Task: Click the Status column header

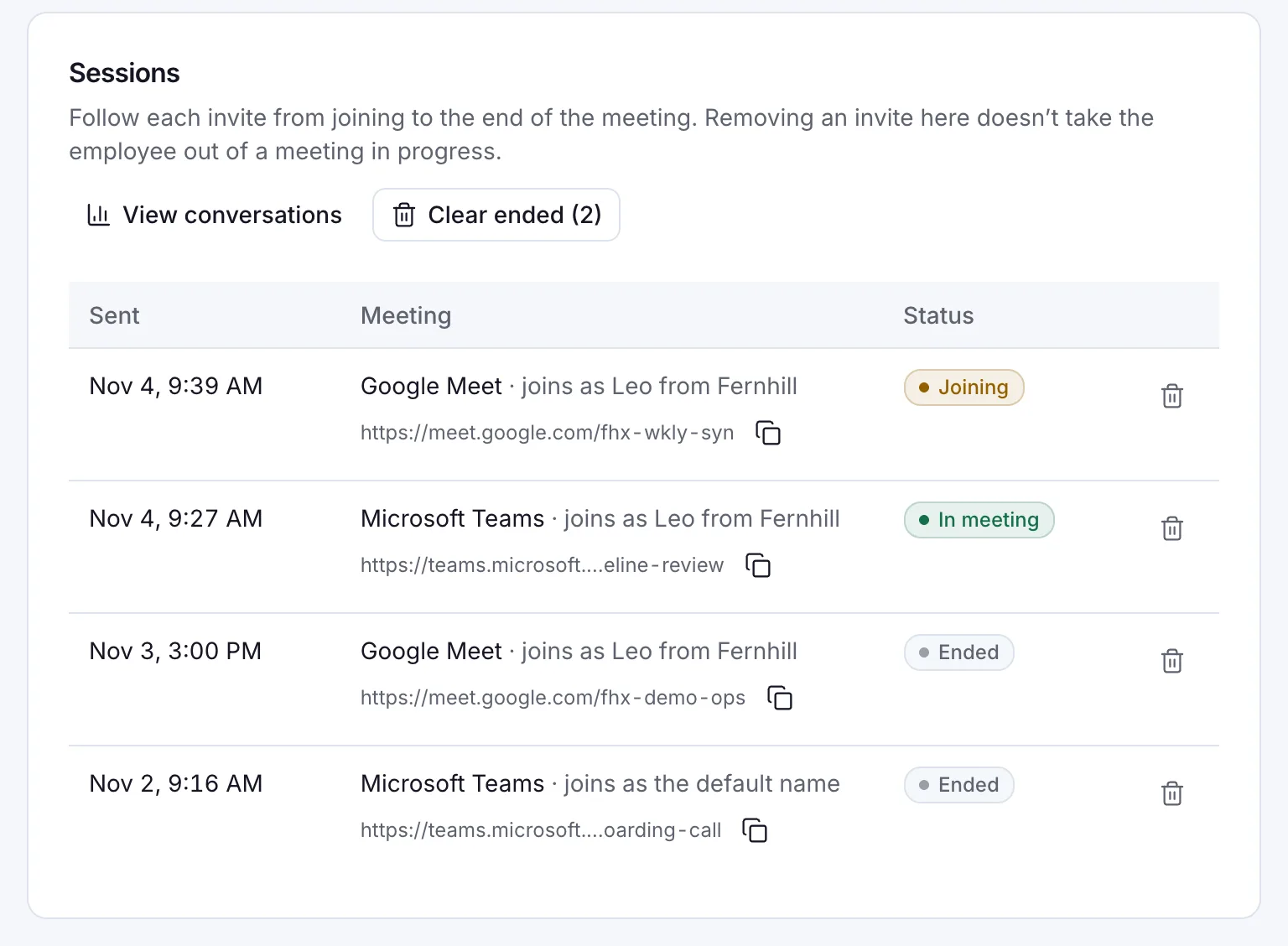Action: click(938, 315)
